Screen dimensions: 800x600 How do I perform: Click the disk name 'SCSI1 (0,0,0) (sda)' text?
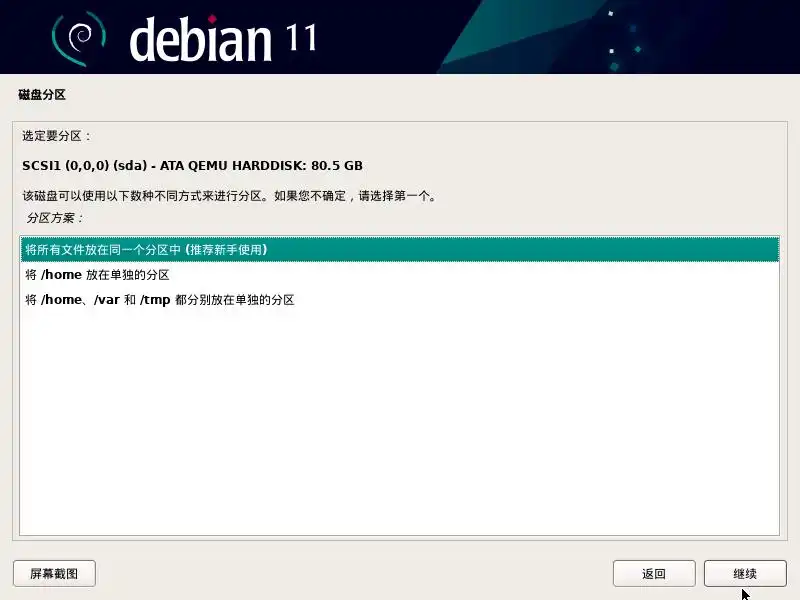click(x=85, y=166)
